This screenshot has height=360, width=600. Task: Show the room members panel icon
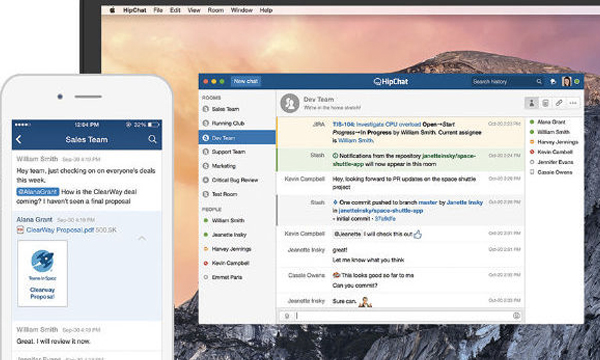point(532,103)
